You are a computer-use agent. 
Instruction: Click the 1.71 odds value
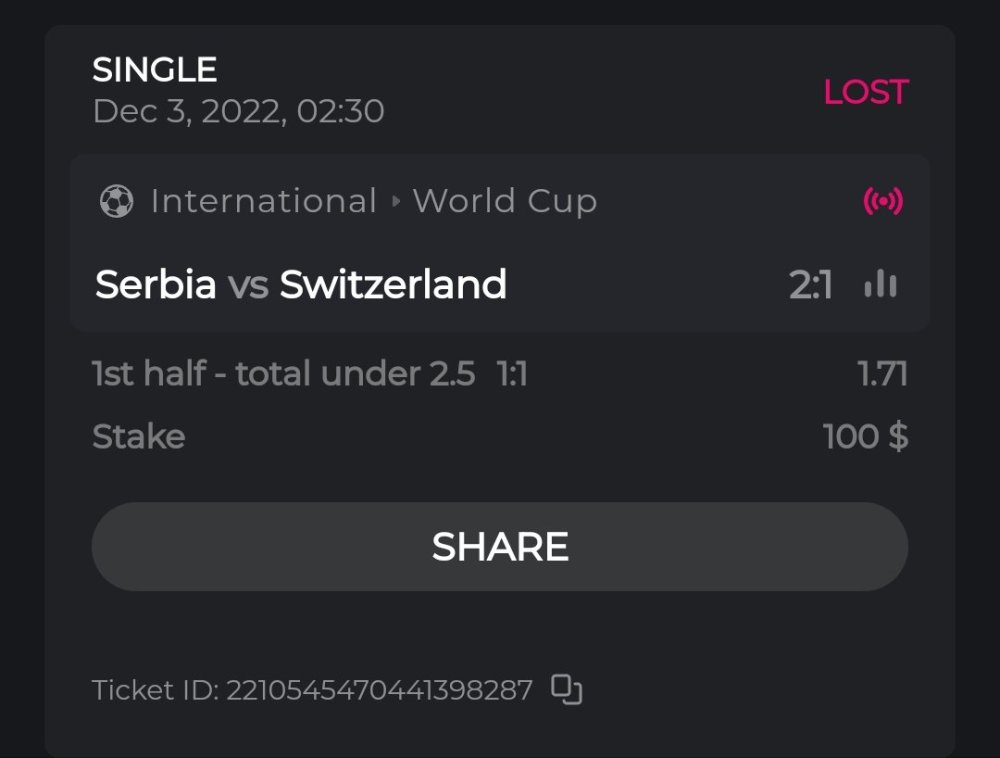pos(882,374)
